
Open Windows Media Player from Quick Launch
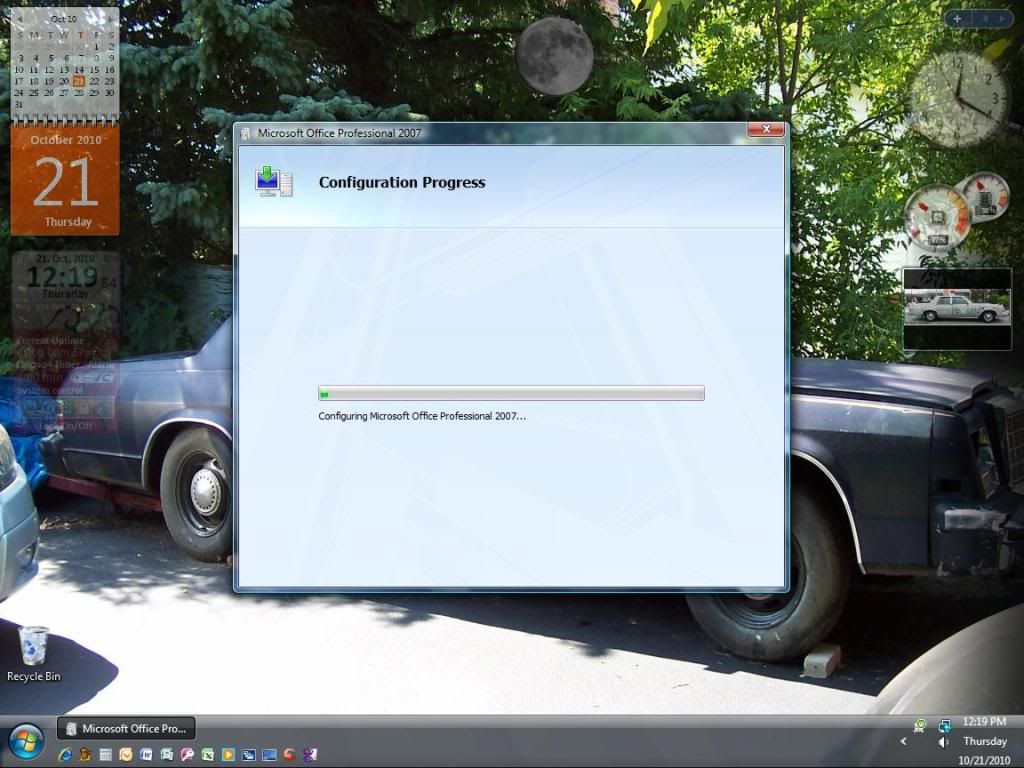pyautogui.click(x=228, y=755)
